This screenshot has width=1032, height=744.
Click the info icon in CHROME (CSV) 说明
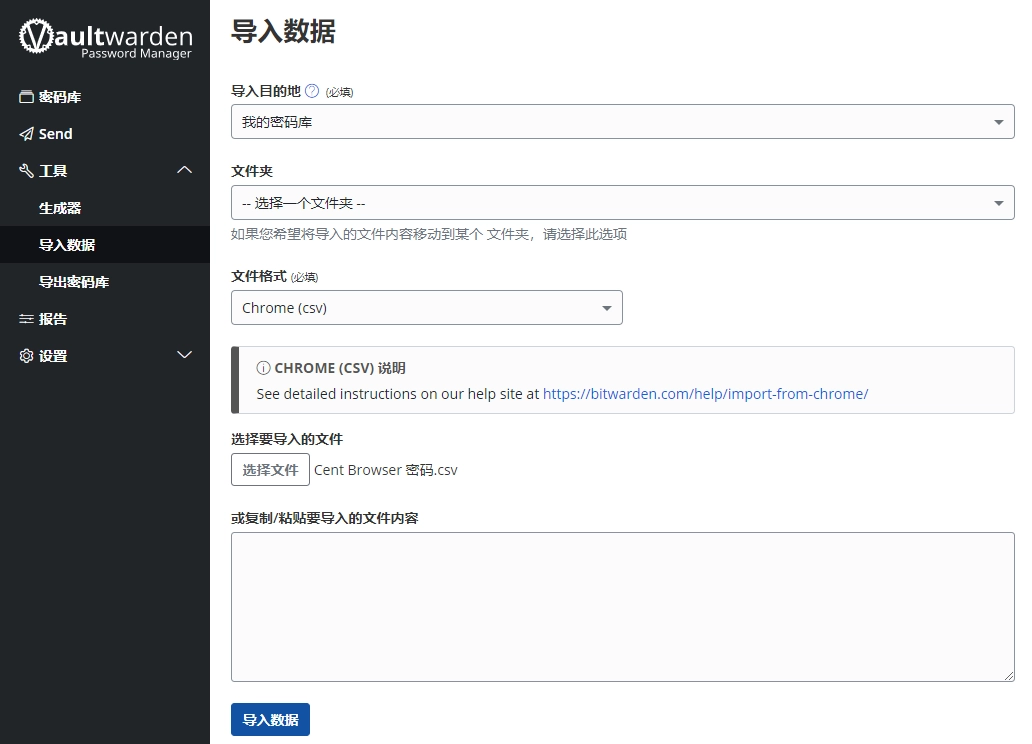coord(263,368)
